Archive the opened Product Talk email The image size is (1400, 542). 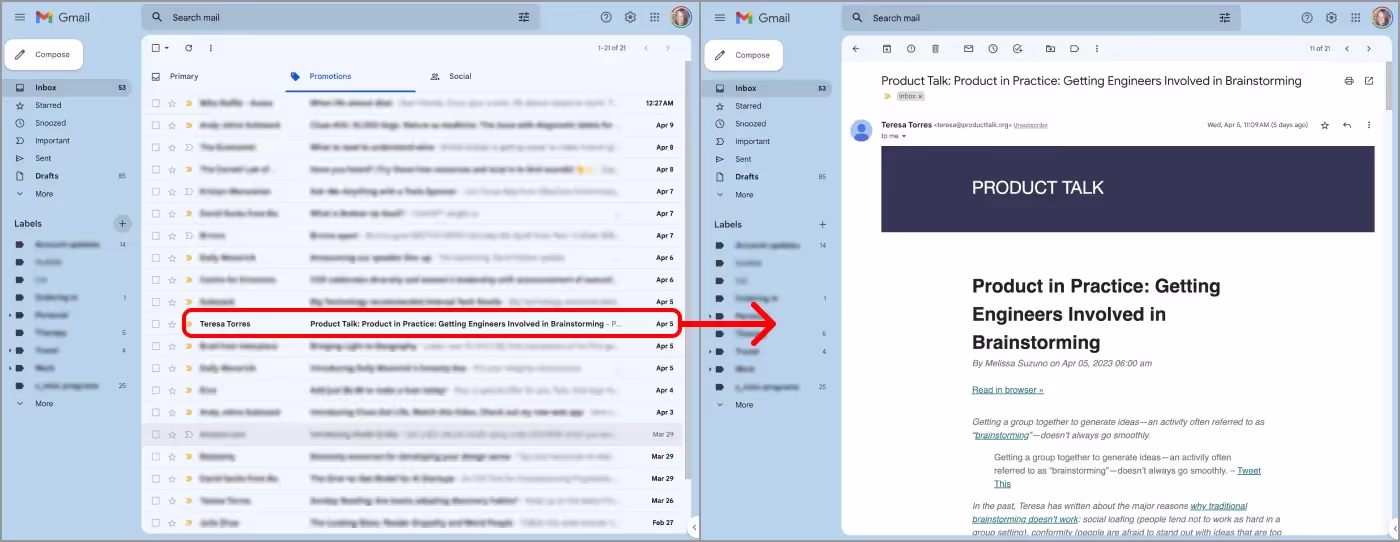pyautogui.click(x=886, y=48)
